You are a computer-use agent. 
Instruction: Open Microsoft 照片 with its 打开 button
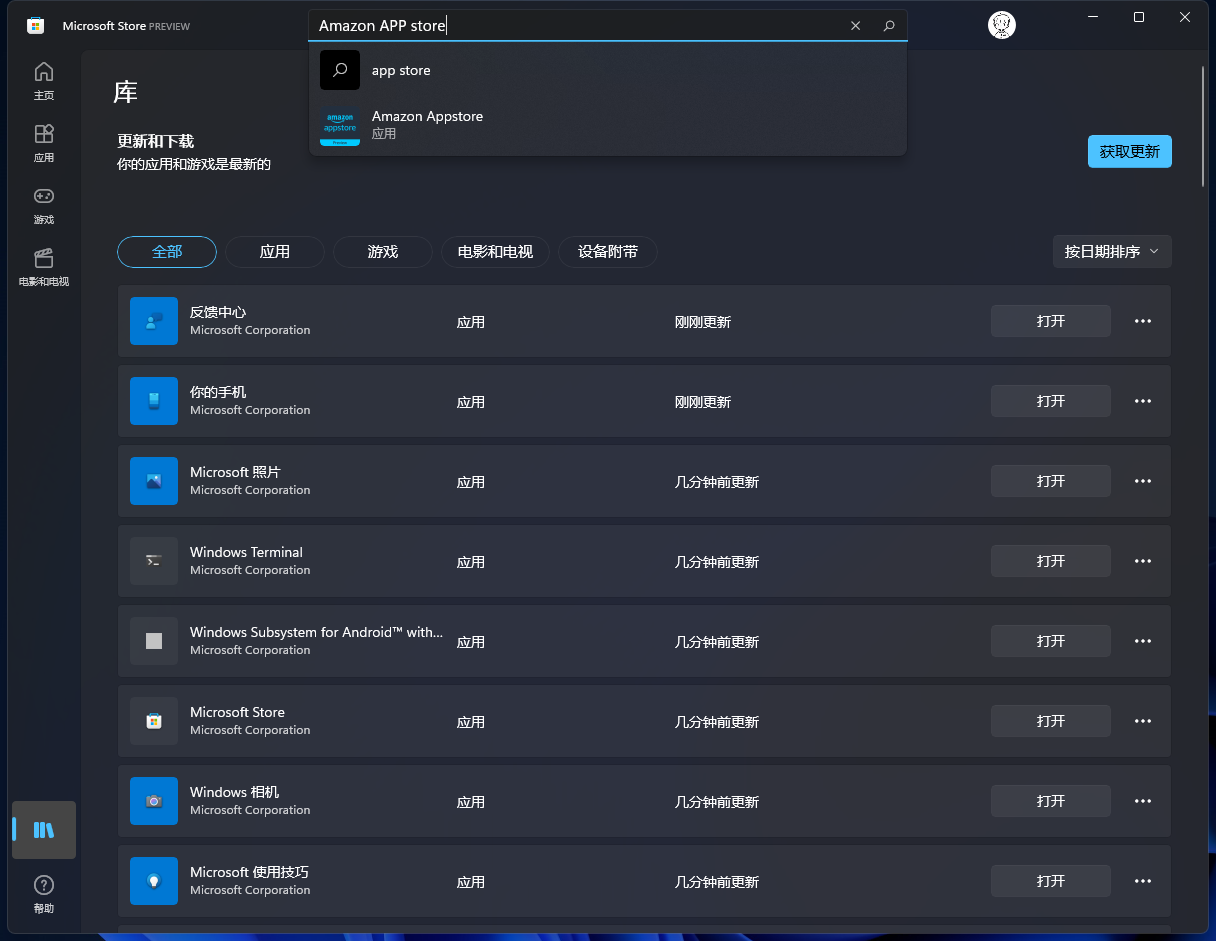point(1051,481)
